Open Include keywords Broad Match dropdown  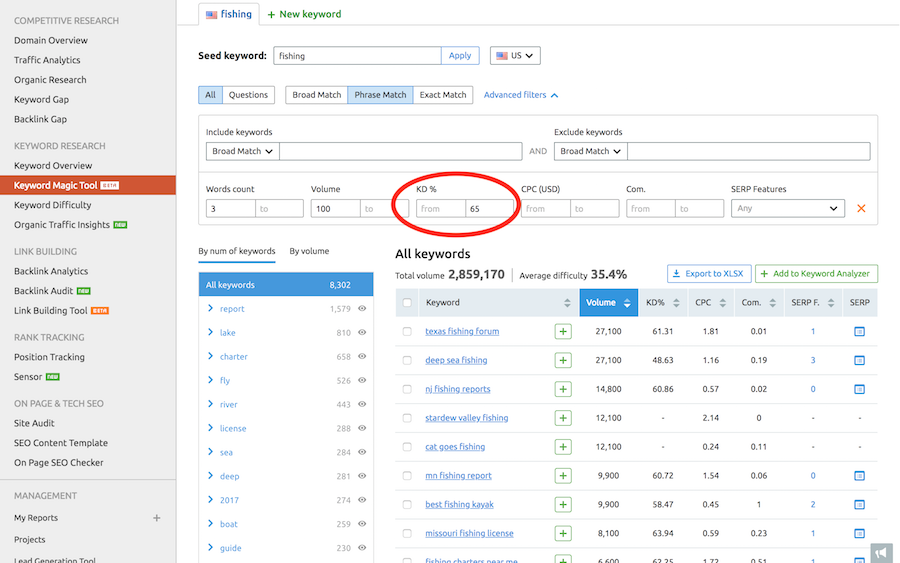pos(242,151)
